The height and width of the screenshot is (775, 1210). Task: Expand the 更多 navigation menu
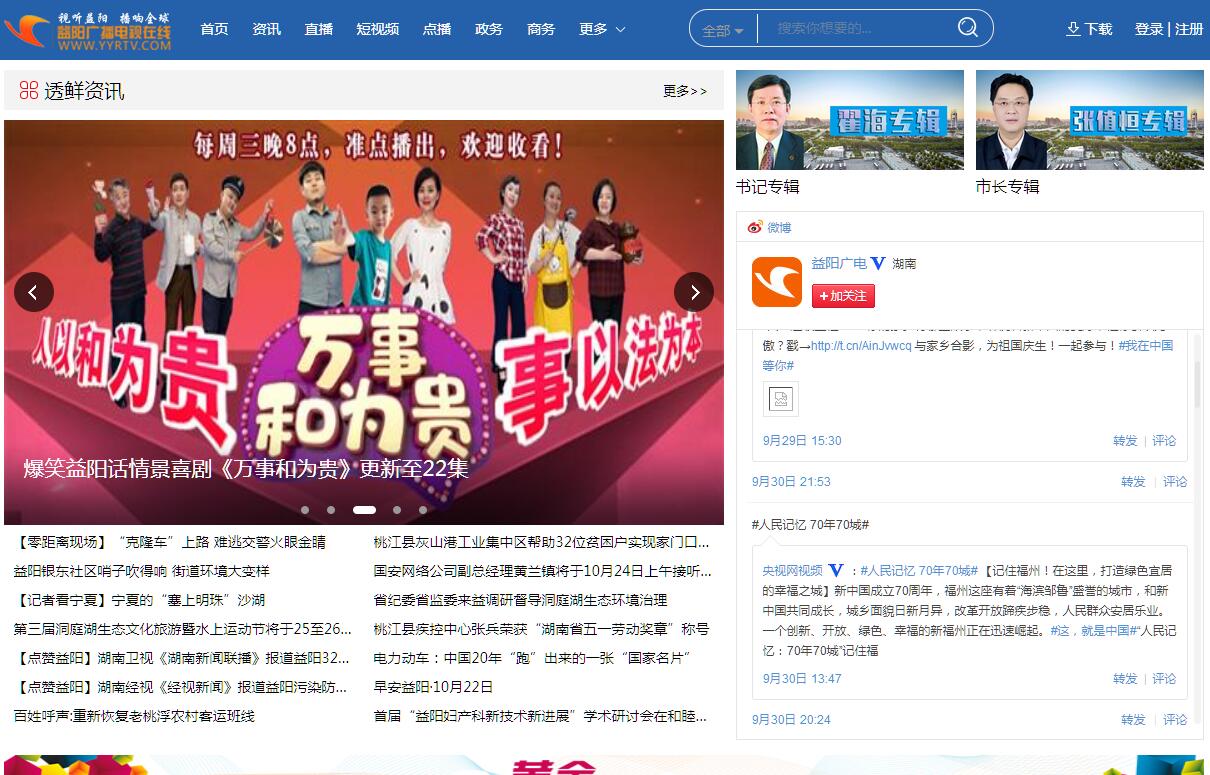[602, 29]
